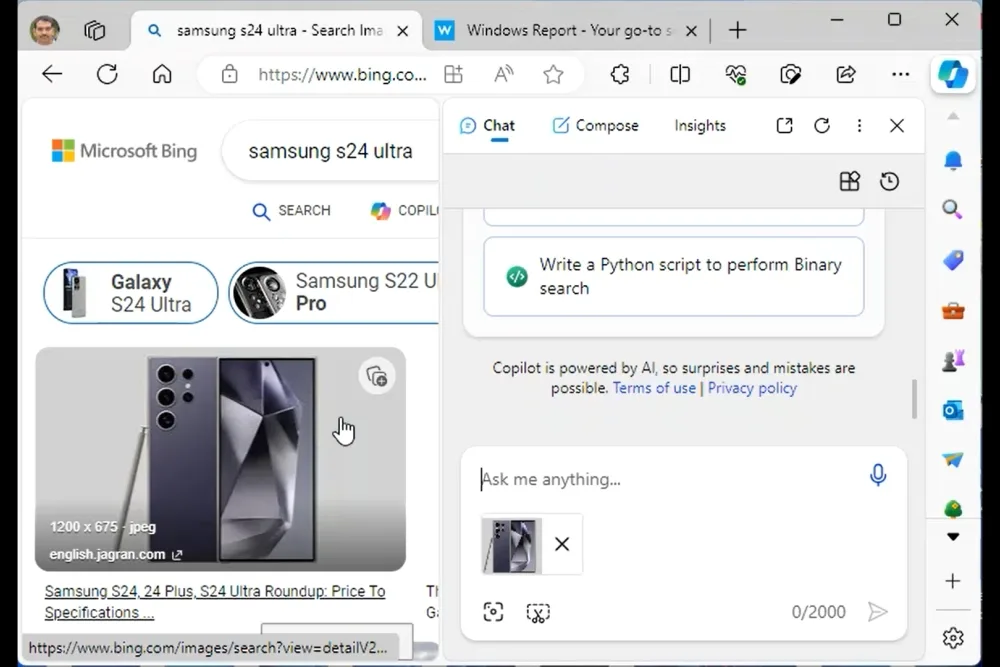Share this page
Viewport: 1000px width, 667px height.
pos(846,75)
